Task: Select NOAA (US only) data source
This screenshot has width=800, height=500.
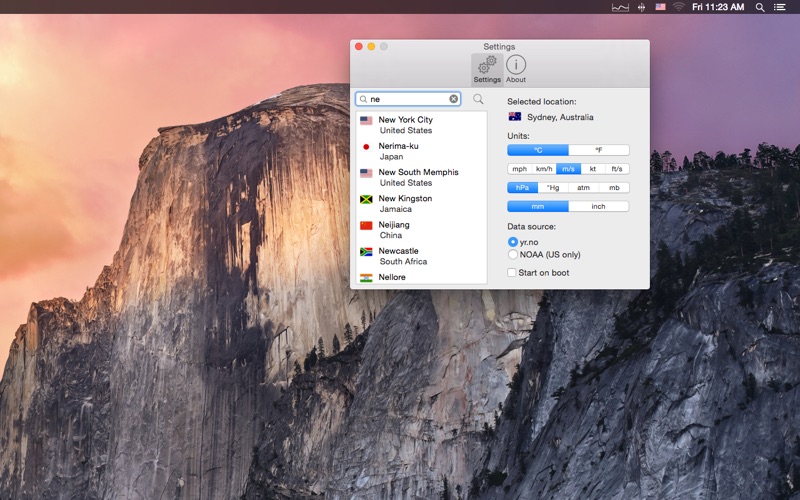Action: [x=513, y=255]
